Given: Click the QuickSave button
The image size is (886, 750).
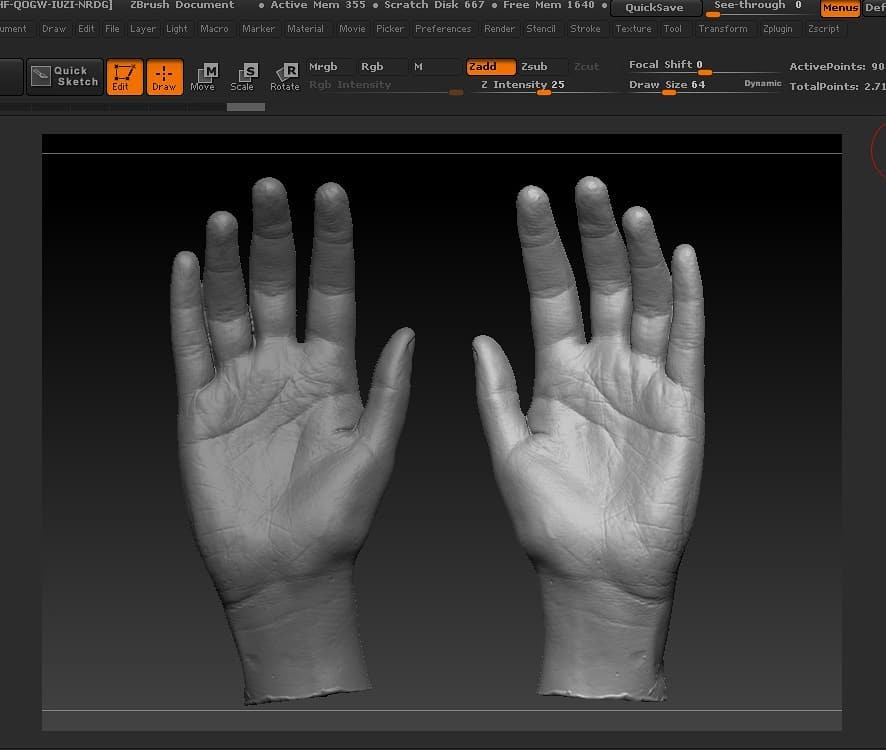Looking at the screenshot, I should click(655, 8).
